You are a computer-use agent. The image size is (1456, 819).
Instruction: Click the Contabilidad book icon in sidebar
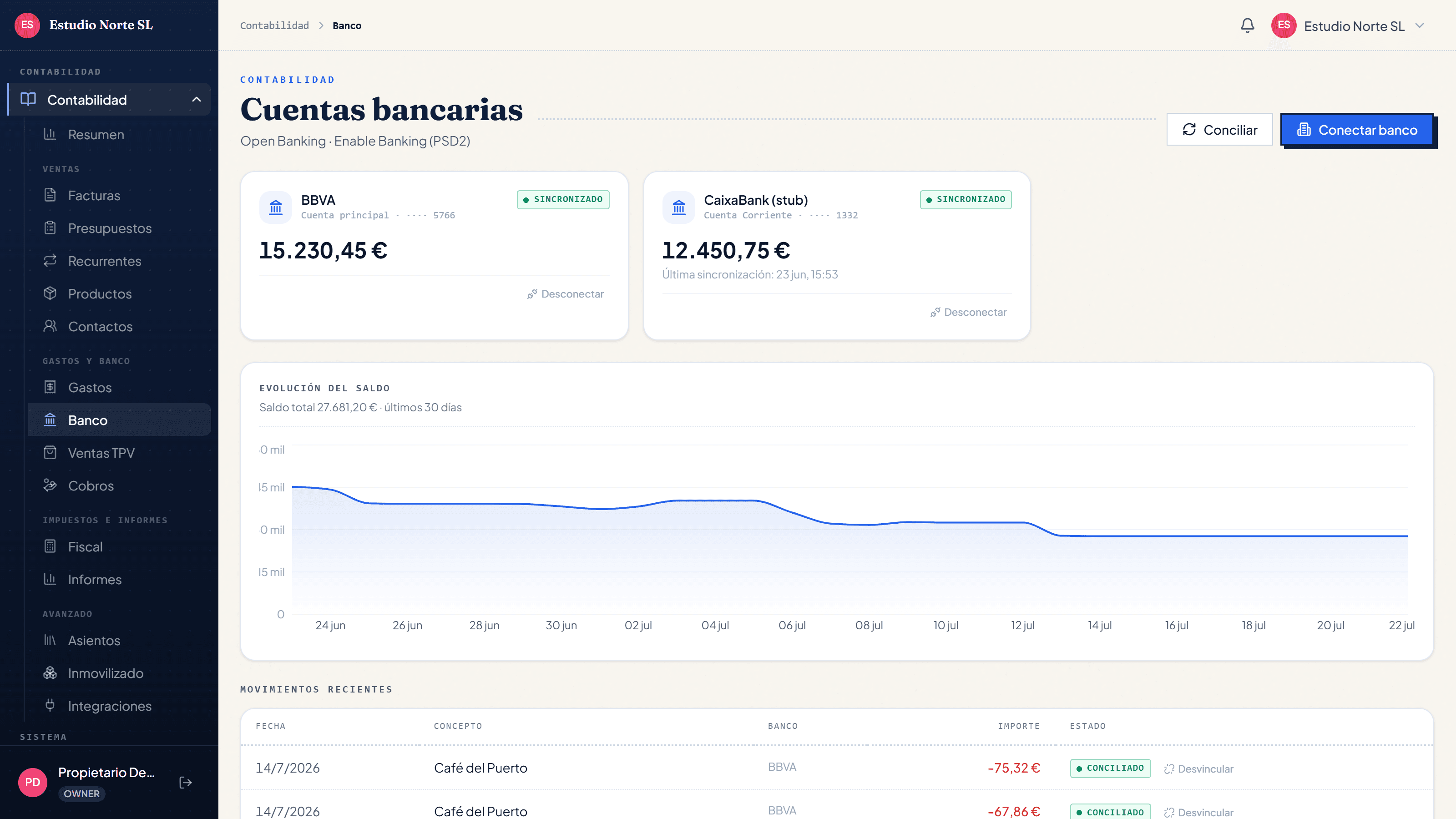pyautogui.click(x=28, y=100)
